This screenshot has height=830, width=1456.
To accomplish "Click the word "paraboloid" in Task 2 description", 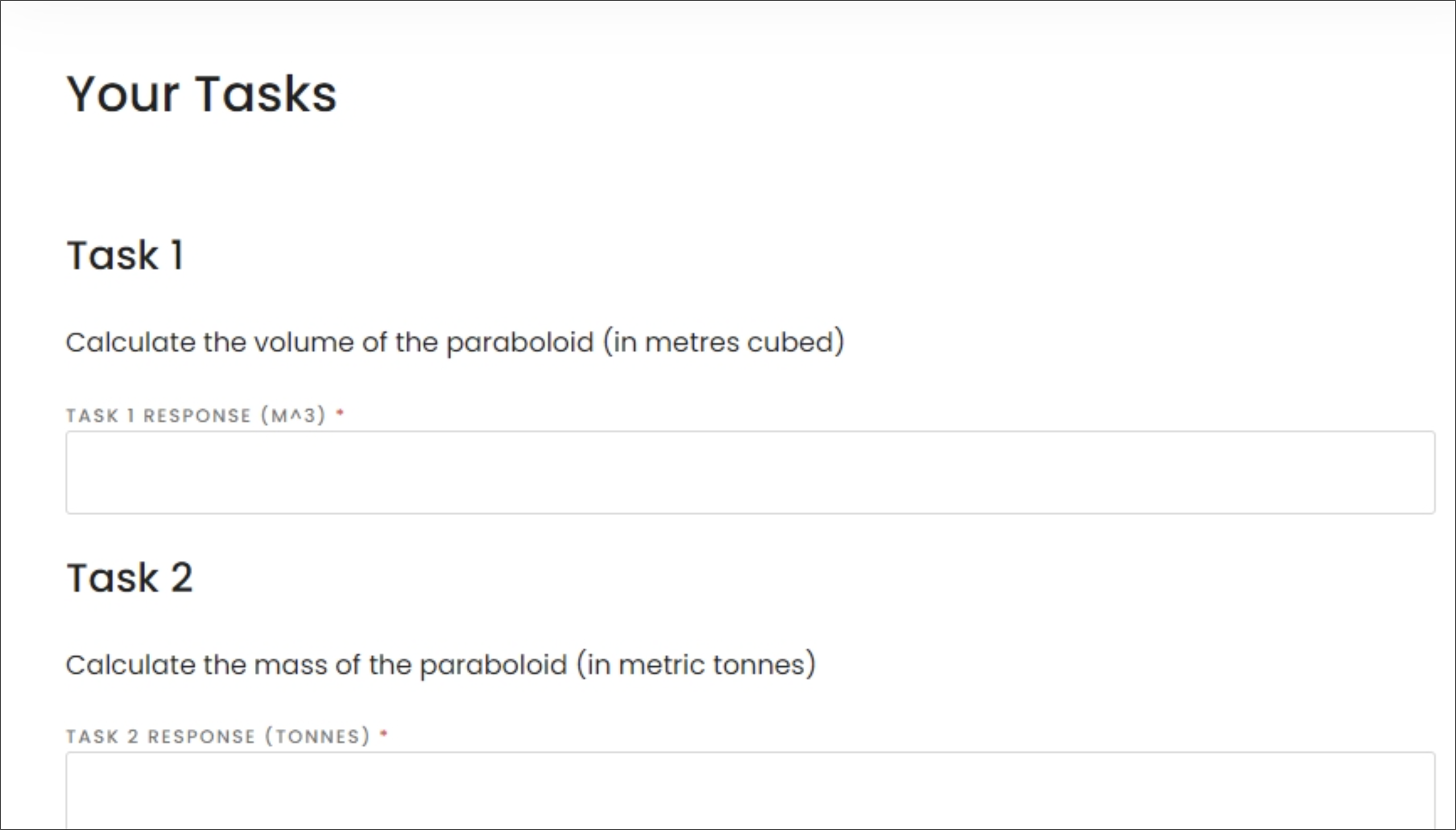I will point(493,665).
